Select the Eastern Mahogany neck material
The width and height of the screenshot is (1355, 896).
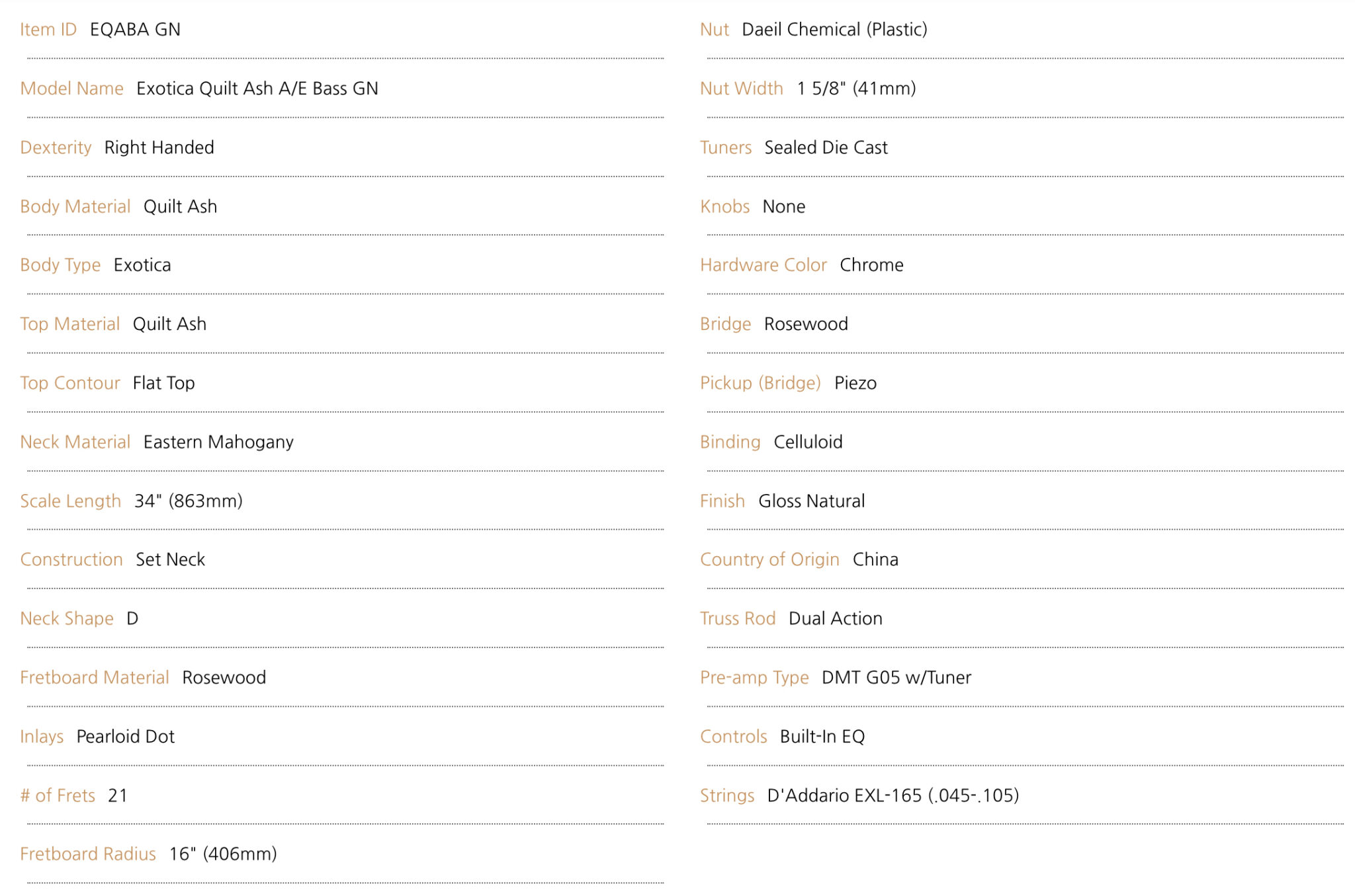coord(218,442)
